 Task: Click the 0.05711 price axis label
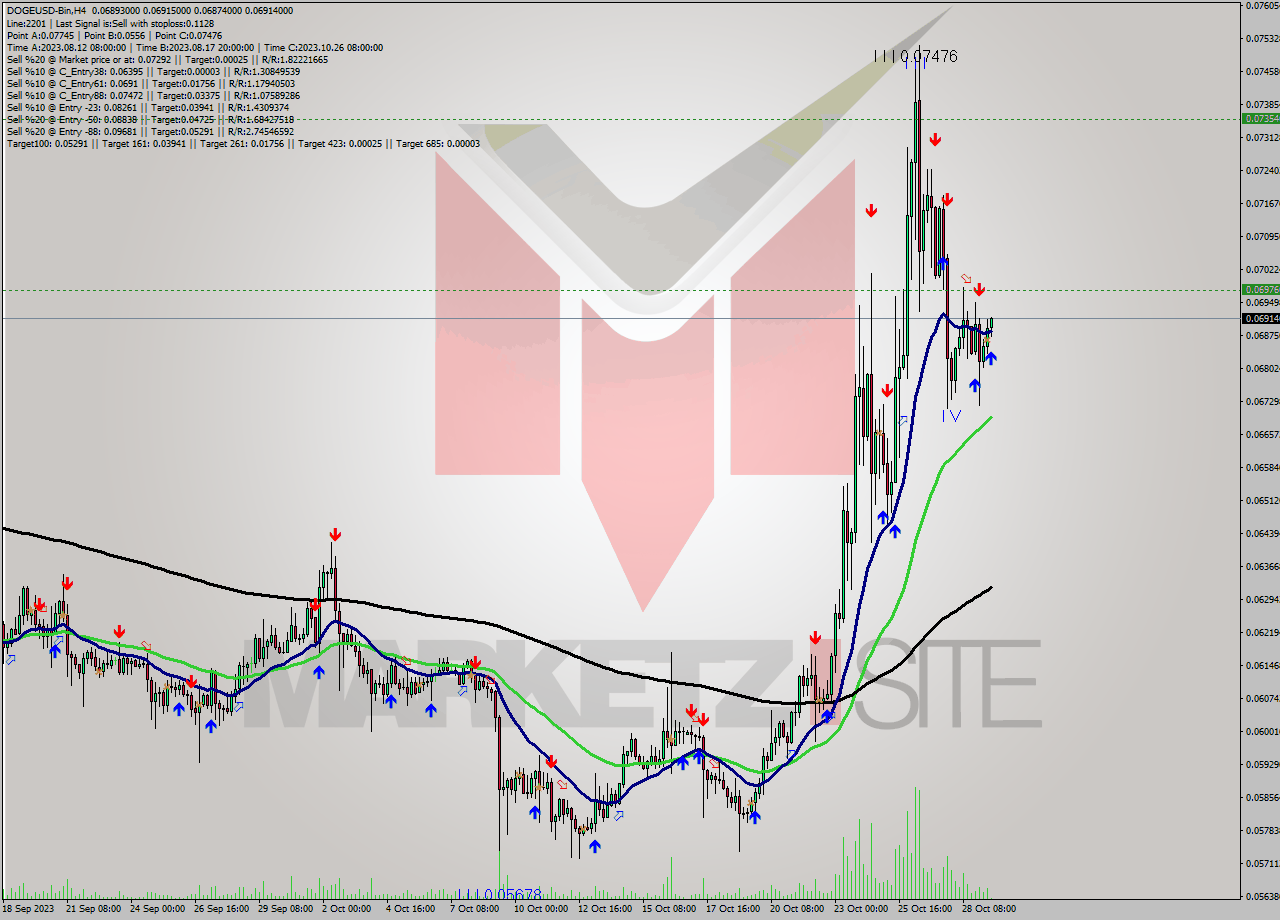(x=1262, y=863)
